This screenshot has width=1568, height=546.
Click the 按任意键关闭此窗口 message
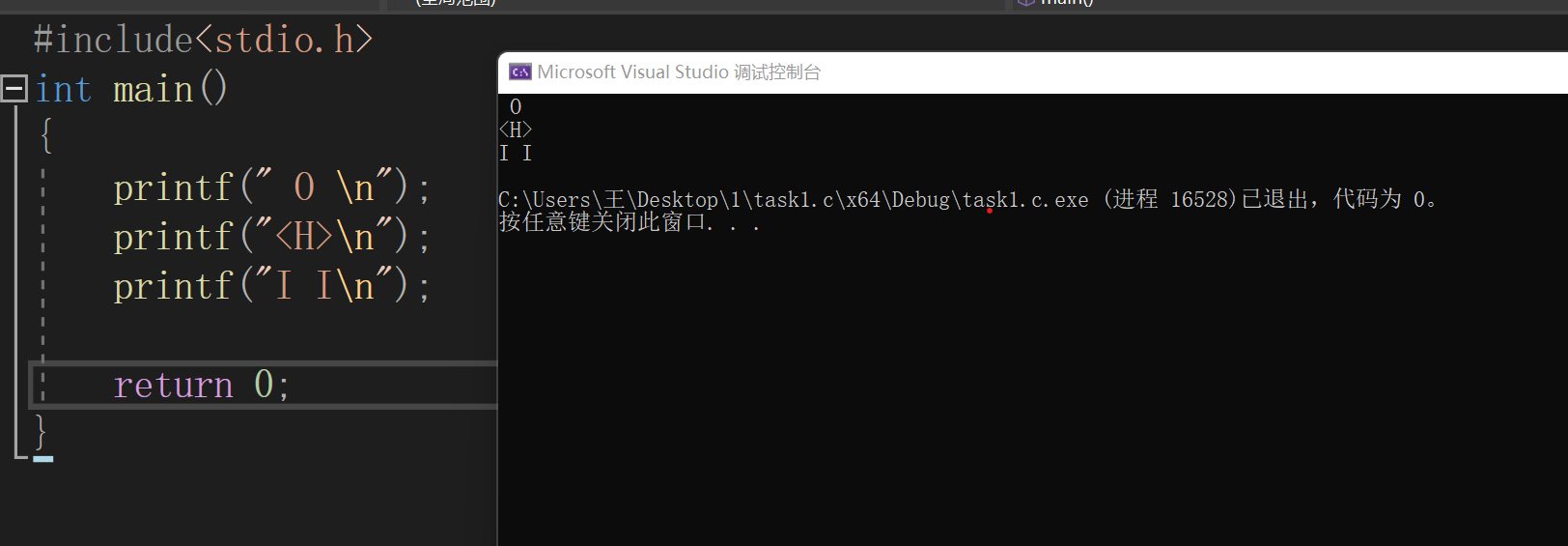(x=603, y=223)
